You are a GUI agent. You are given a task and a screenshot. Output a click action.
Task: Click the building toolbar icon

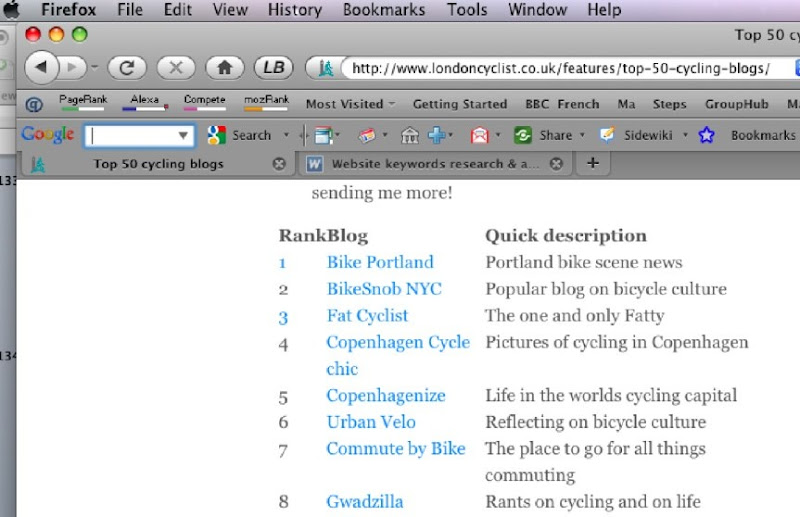(x=410, y=135)
